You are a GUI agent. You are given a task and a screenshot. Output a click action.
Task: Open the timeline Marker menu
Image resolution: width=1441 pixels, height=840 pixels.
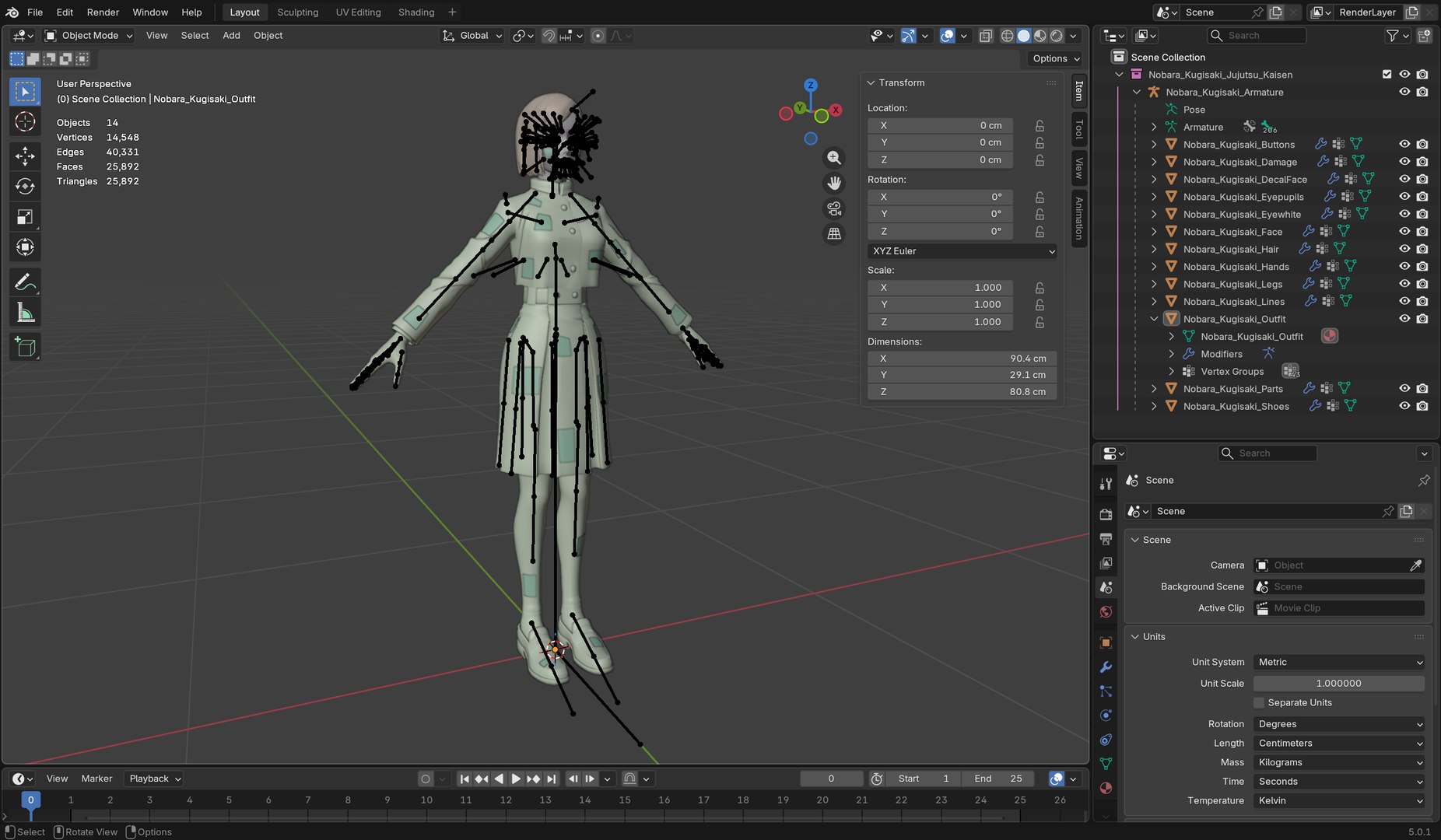click(x=96, y=779)
